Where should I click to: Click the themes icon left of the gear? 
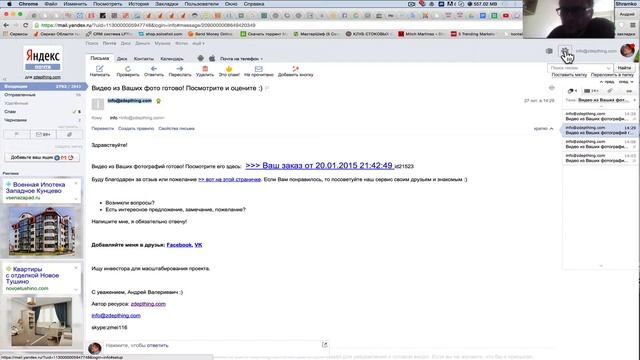pyautogui.click(x=549, y=51)
